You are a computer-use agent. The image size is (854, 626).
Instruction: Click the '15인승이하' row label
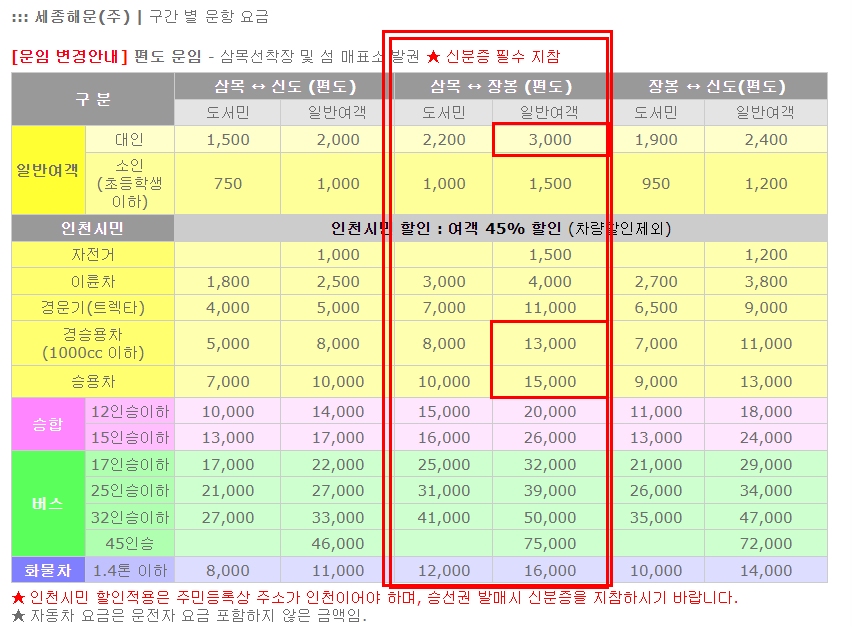130,437
